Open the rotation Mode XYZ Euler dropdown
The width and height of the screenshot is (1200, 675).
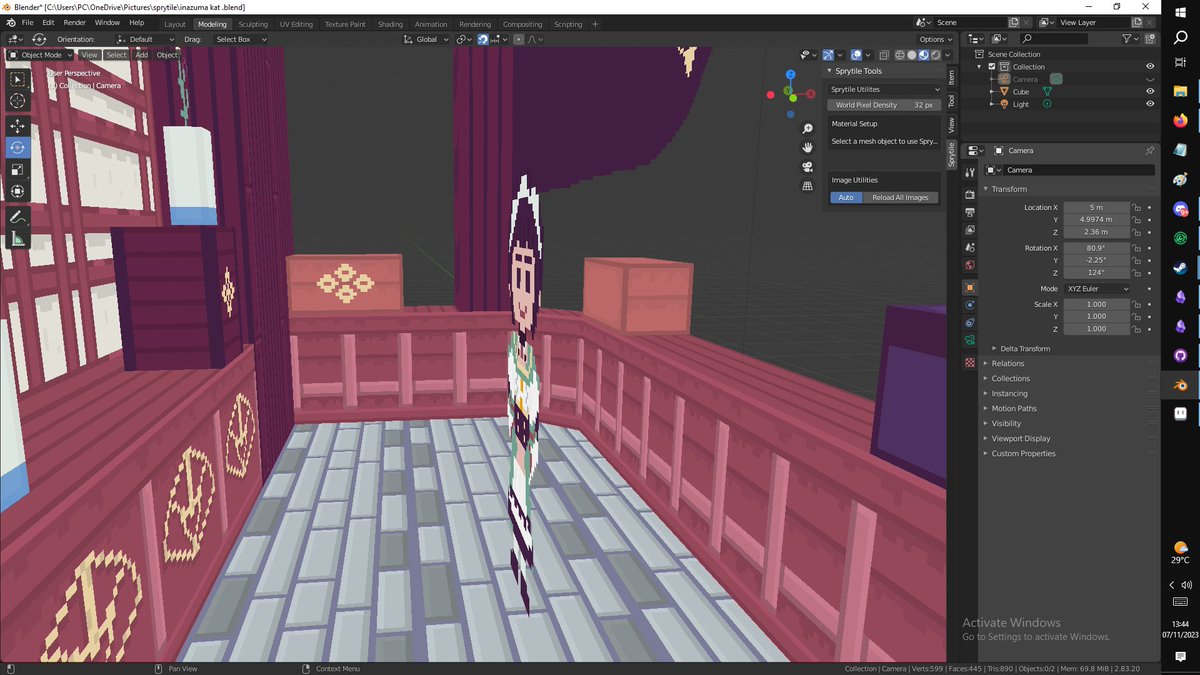1097,288
